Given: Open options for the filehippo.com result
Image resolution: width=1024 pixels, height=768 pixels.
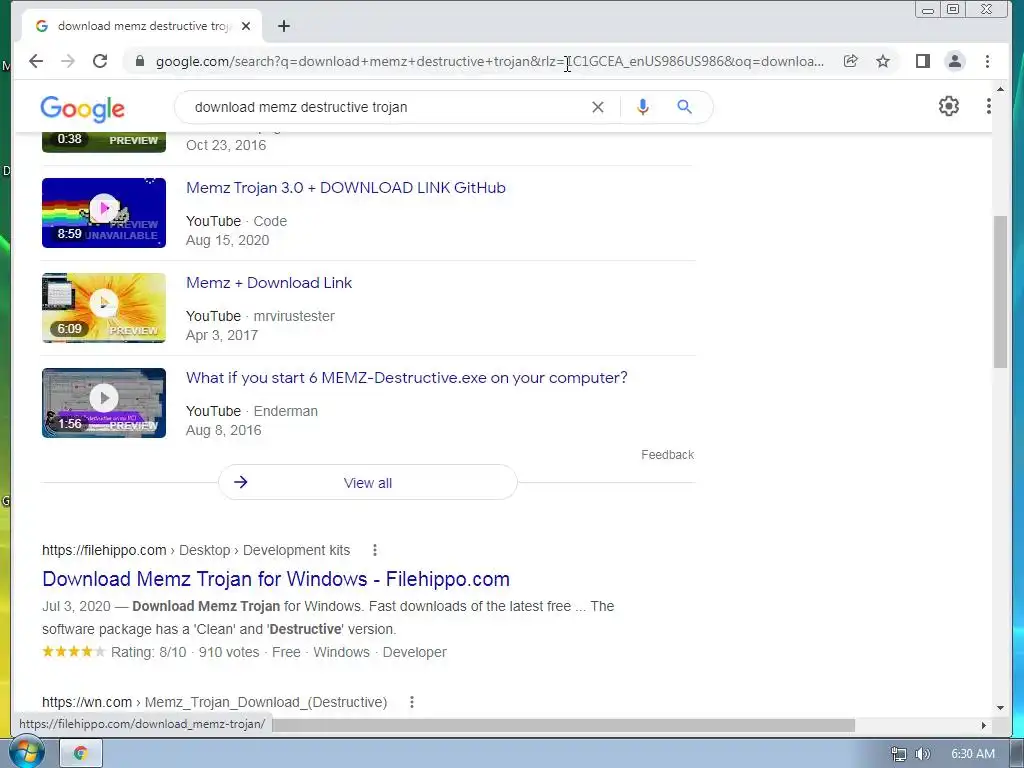Looking at the screenshot, I should coord(375,551).
